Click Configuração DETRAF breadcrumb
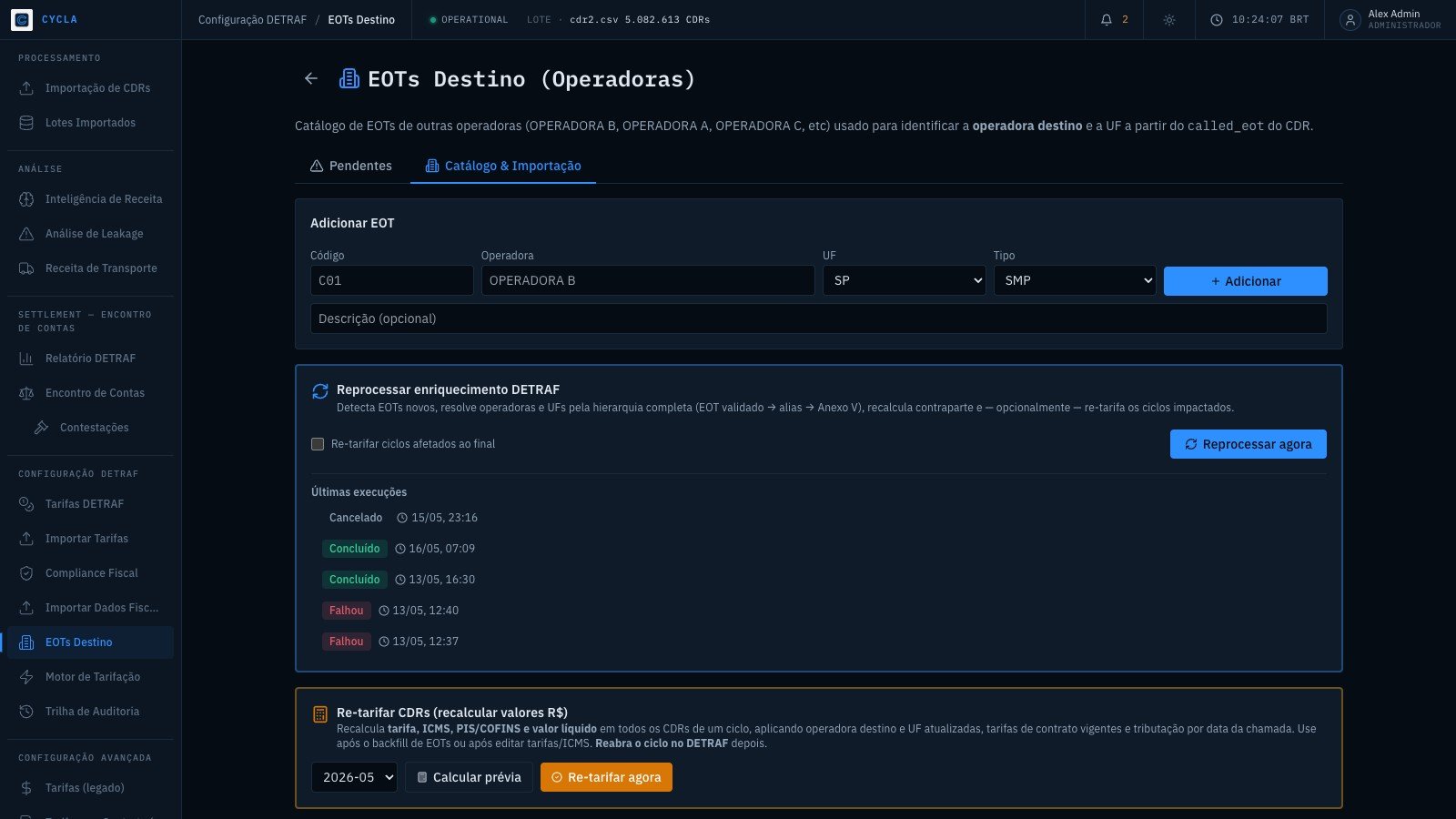 (x=253, y=20)
